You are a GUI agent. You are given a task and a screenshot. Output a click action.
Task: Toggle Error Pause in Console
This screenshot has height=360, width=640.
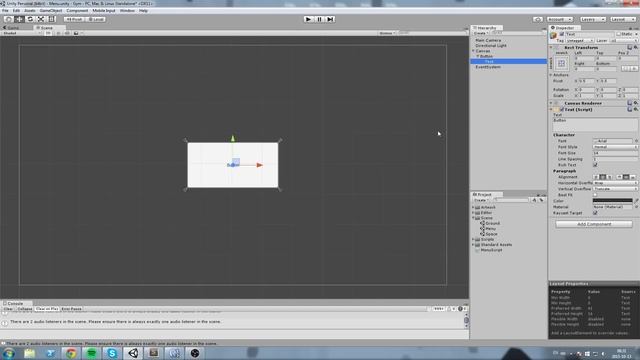pyautogui.click(x=71, y=309)
